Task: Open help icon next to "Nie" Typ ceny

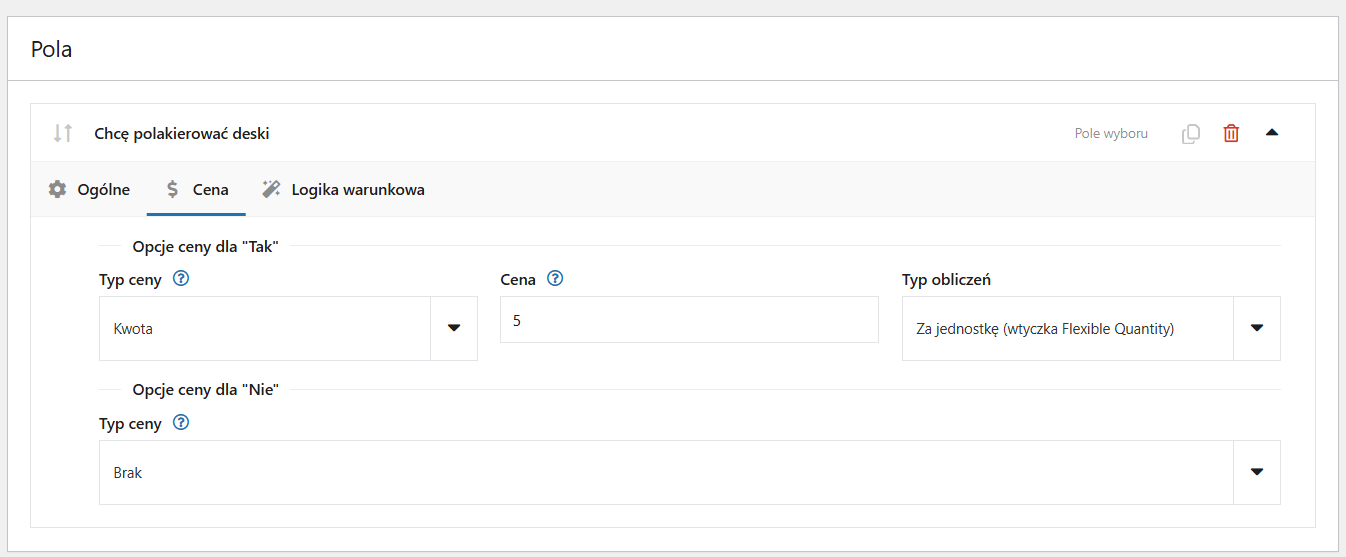Action: click(181, 423)
